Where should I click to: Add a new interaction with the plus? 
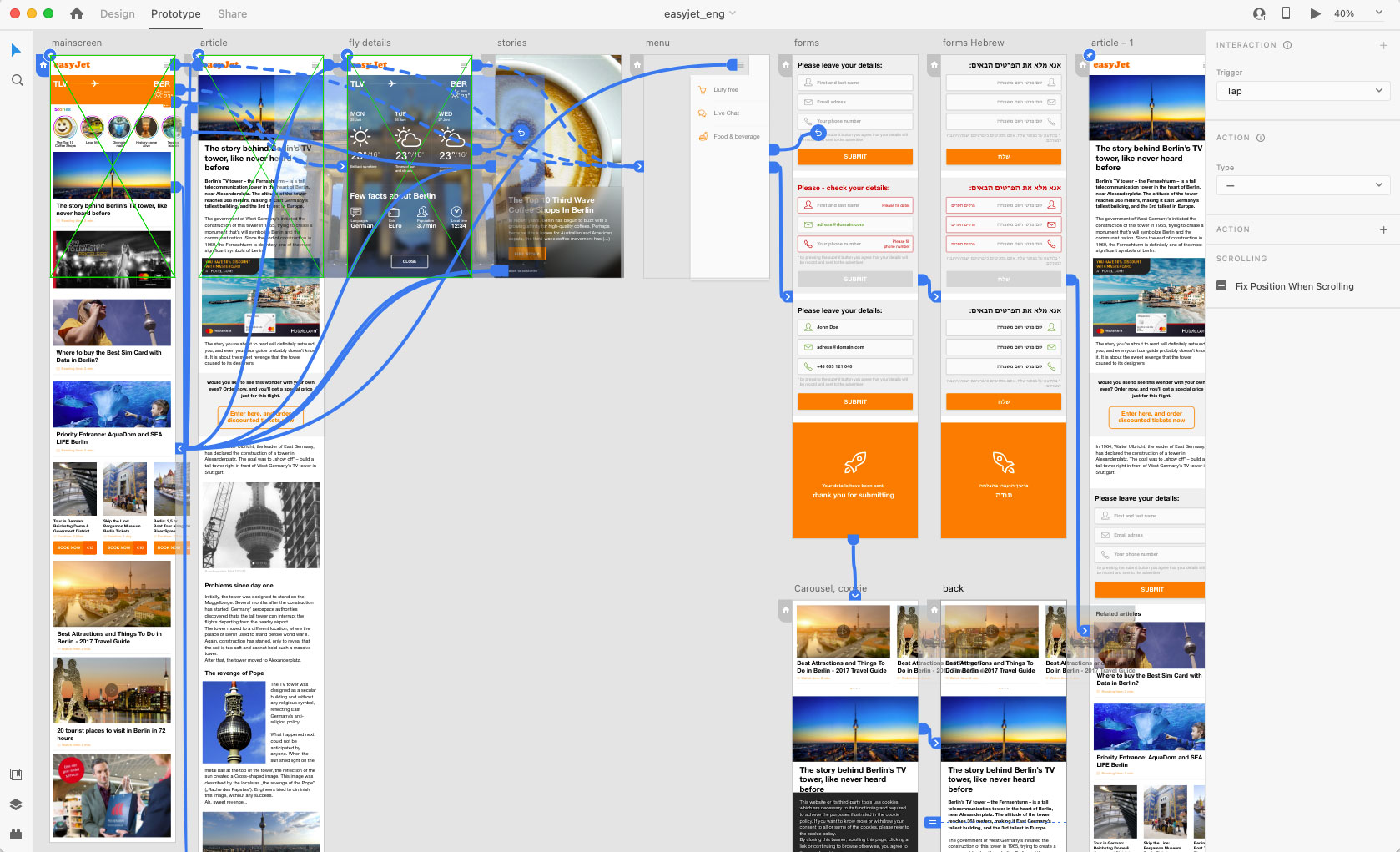click(x=1383, y=45)
